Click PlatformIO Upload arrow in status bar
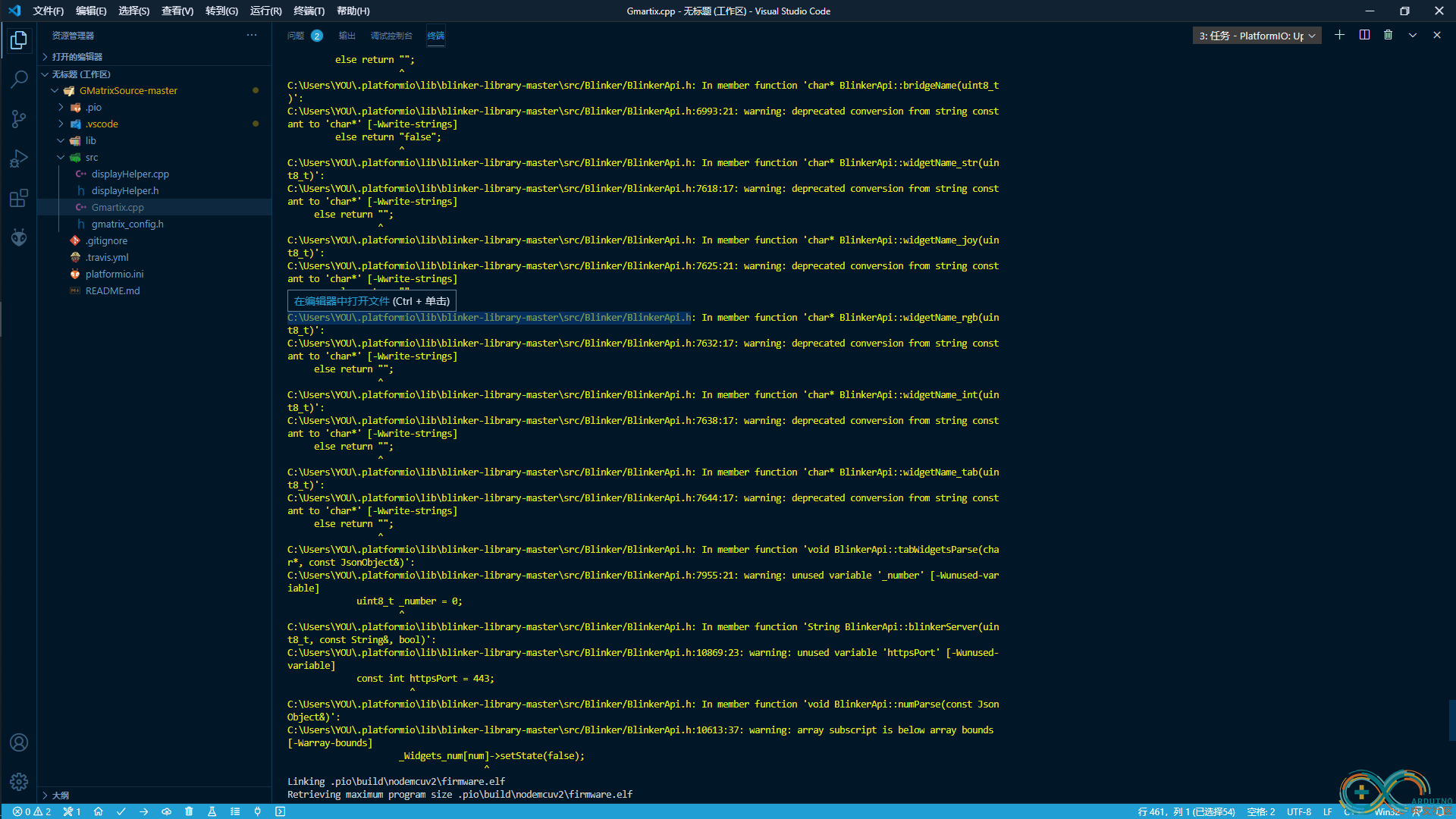1456x819 pixels. coord(144,811)
